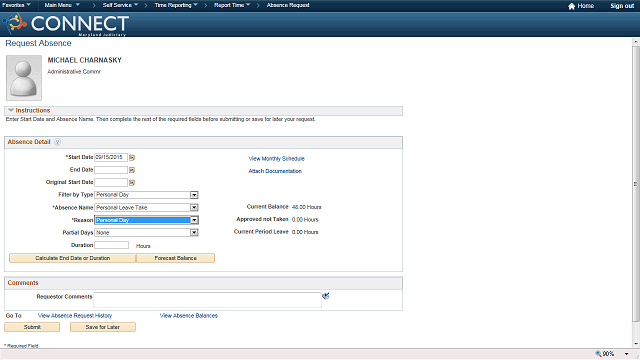Open calendar picker for Start Date

pyautogui.click(x=132, y=158)
